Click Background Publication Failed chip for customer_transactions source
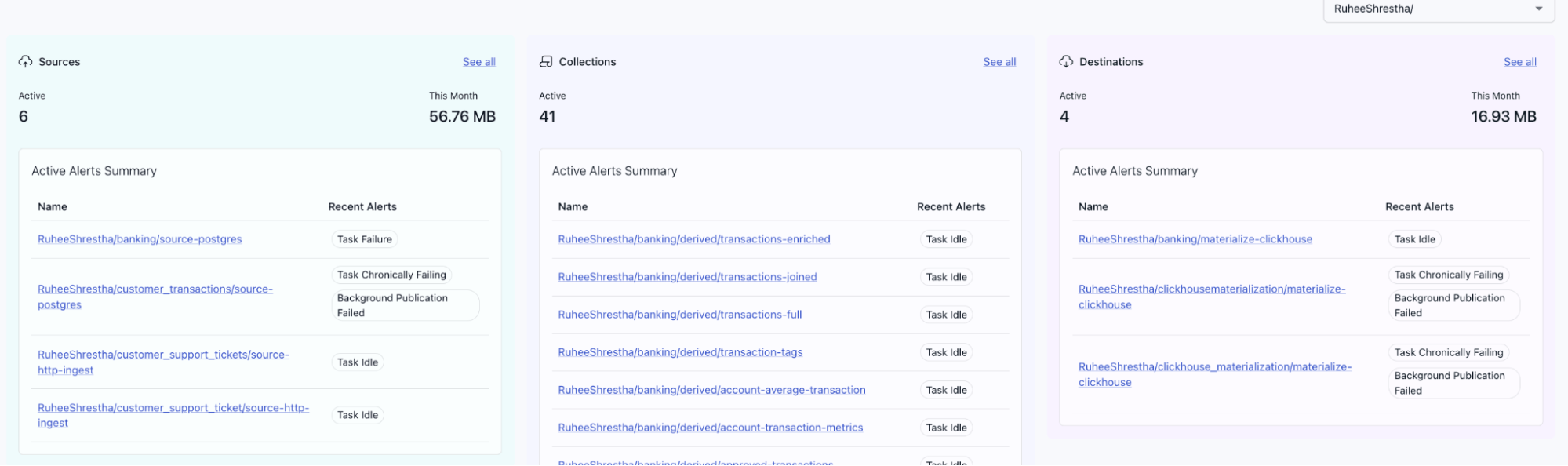This screenshot has width=1568, height=466. click(x=405, y=305)
